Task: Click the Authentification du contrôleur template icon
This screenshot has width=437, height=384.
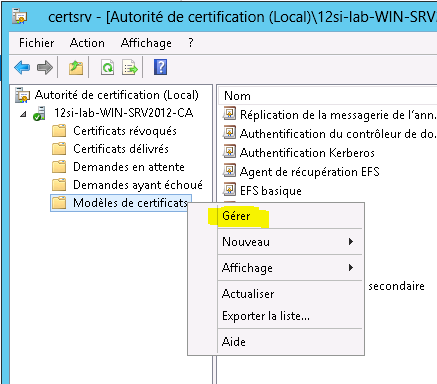Action: click(229, 132)
